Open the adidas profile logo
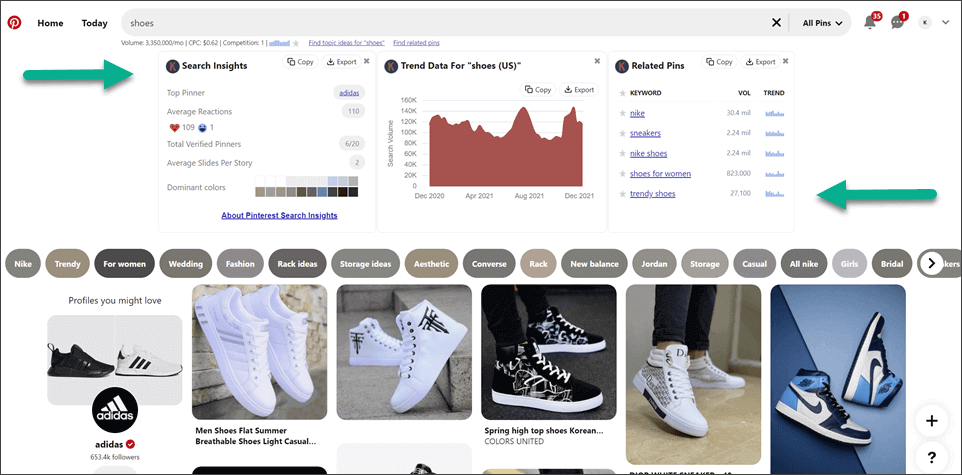This screenshot has width=962, height=475. 115,412
